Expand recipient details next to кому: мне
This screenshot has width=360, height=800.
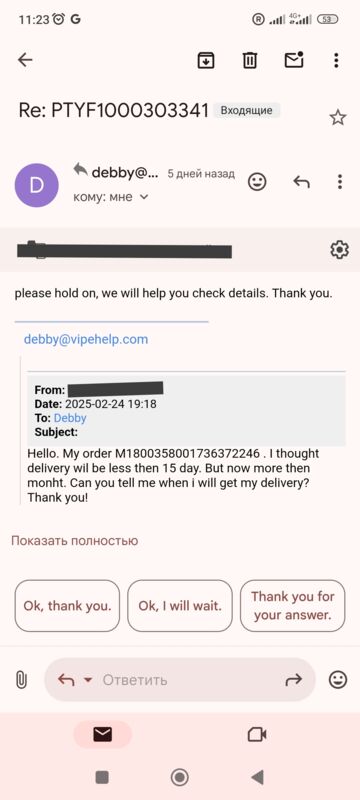tap(144, 196)
